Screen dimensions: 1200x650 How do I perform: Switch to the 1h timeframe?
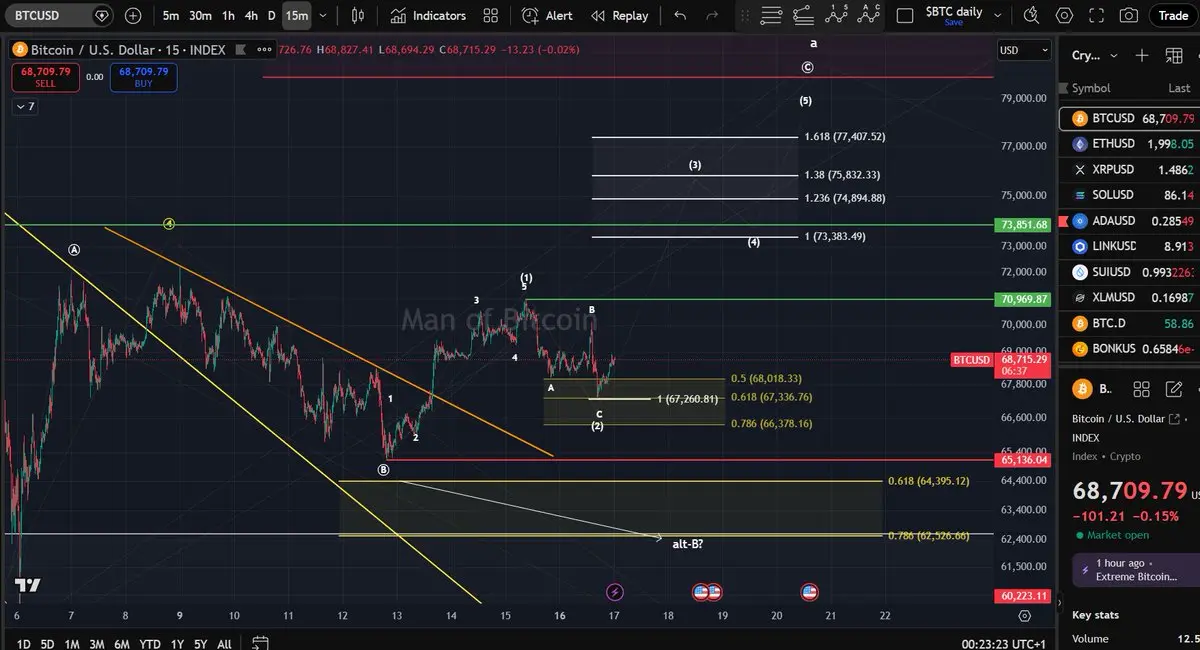tap(229, 16)
